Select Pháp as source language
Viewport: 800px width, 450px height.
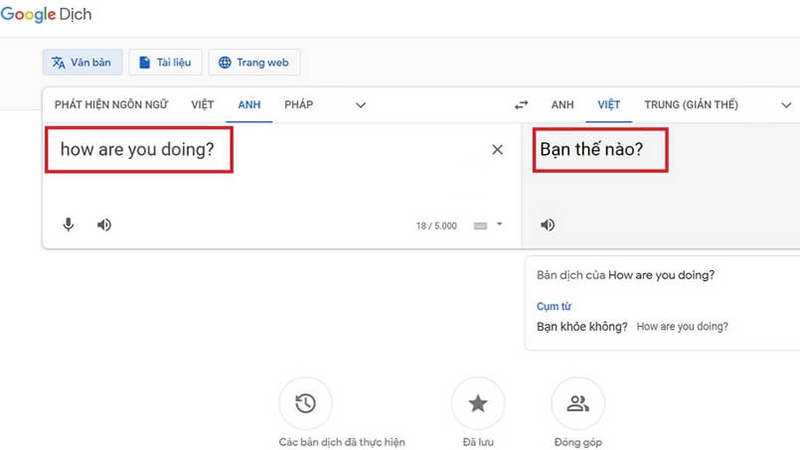pos(298,105)
